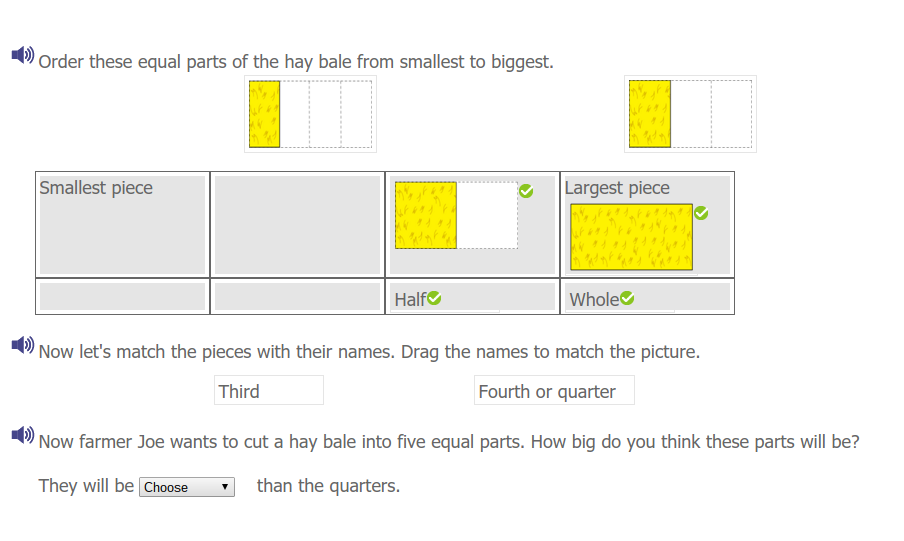Viewport: 904px width, 541px height.
Task: Click the Half name label cell
Action: tap(472, 297)
